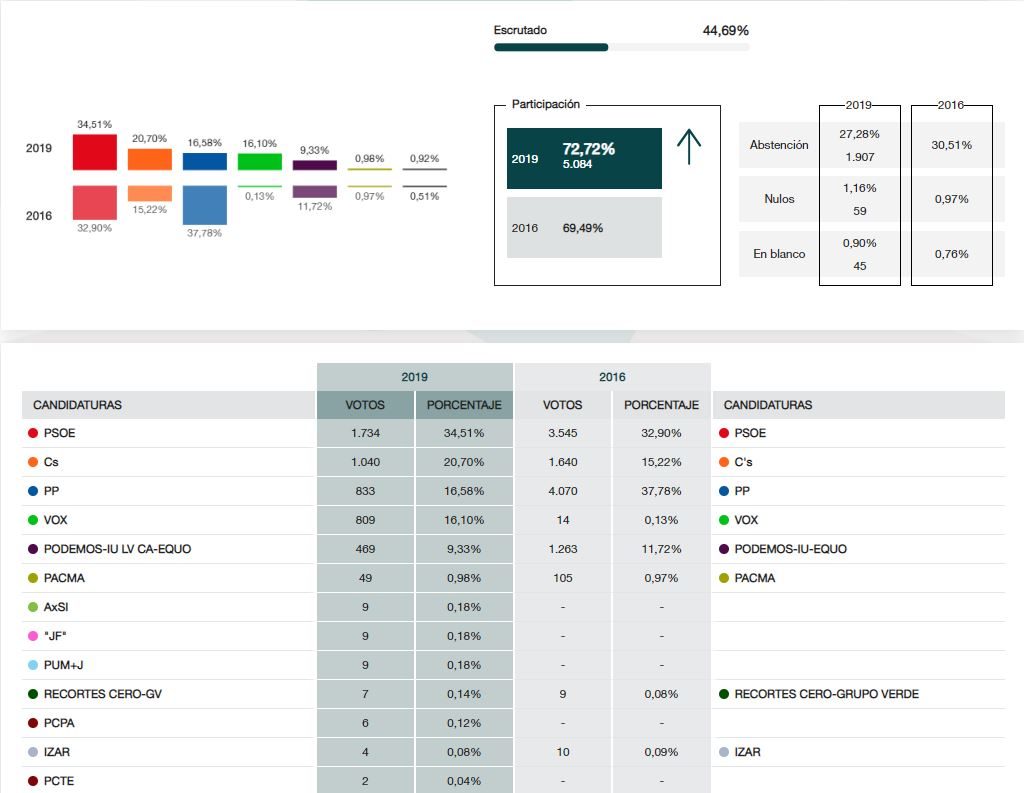Click the red PSOE dot in 2019 list
Viewport: 1024px width, 793px height.
pyautogui.click(x=33, y=433)
